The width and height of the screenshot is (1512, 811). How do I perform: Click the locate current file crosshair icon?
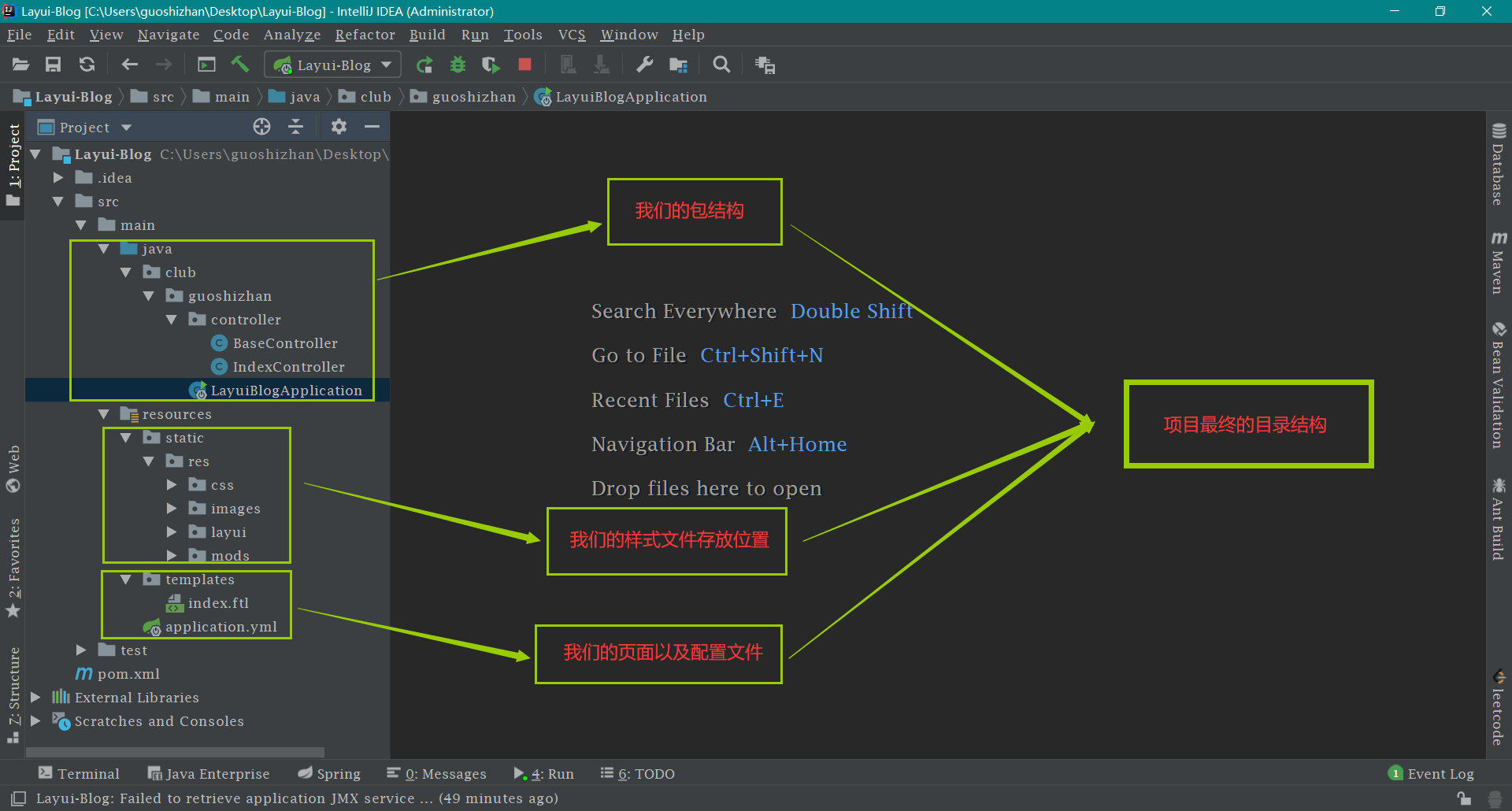tap(261, 127)
